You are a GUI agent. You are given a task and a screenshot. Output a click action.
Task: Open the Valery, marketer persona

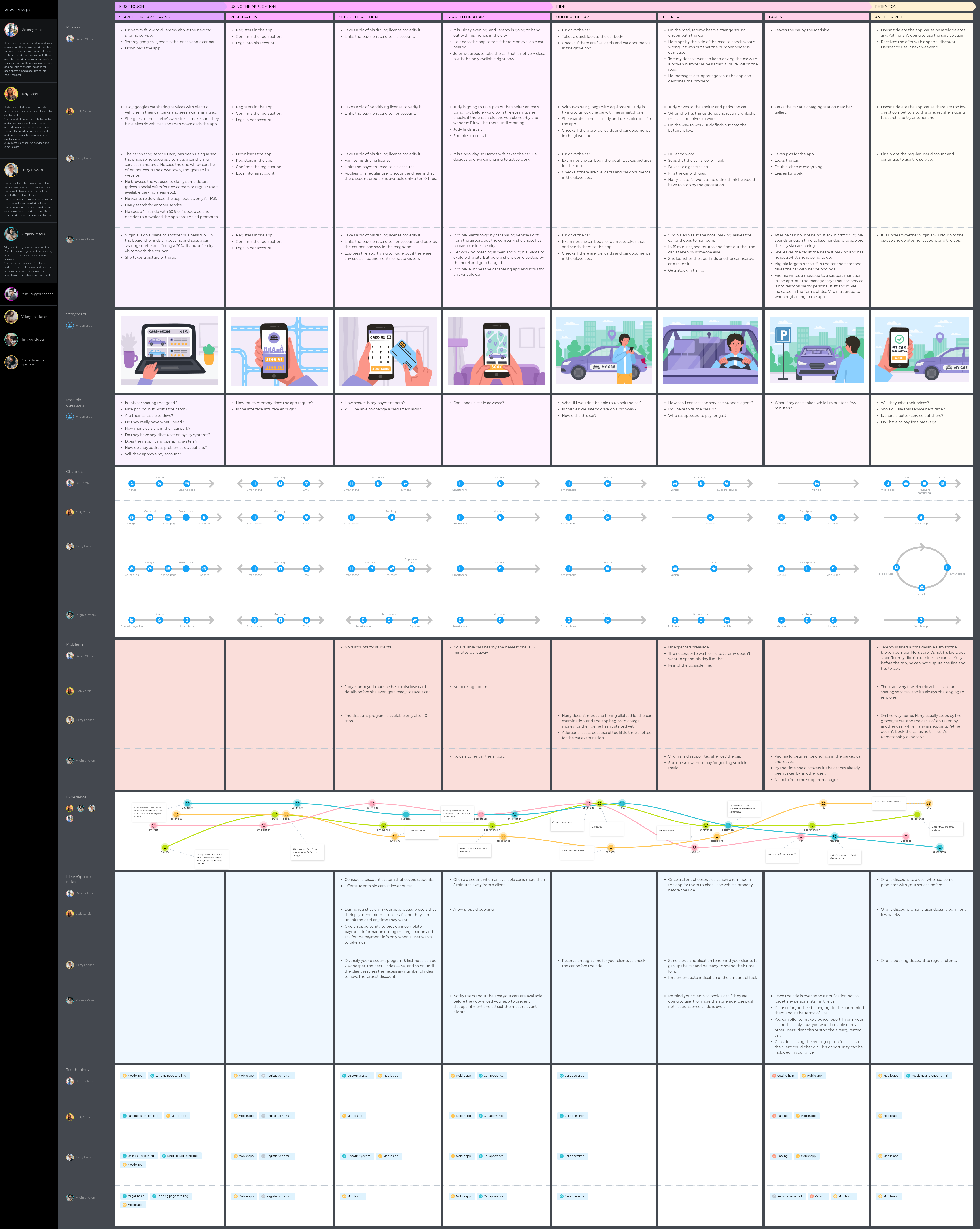28,317
